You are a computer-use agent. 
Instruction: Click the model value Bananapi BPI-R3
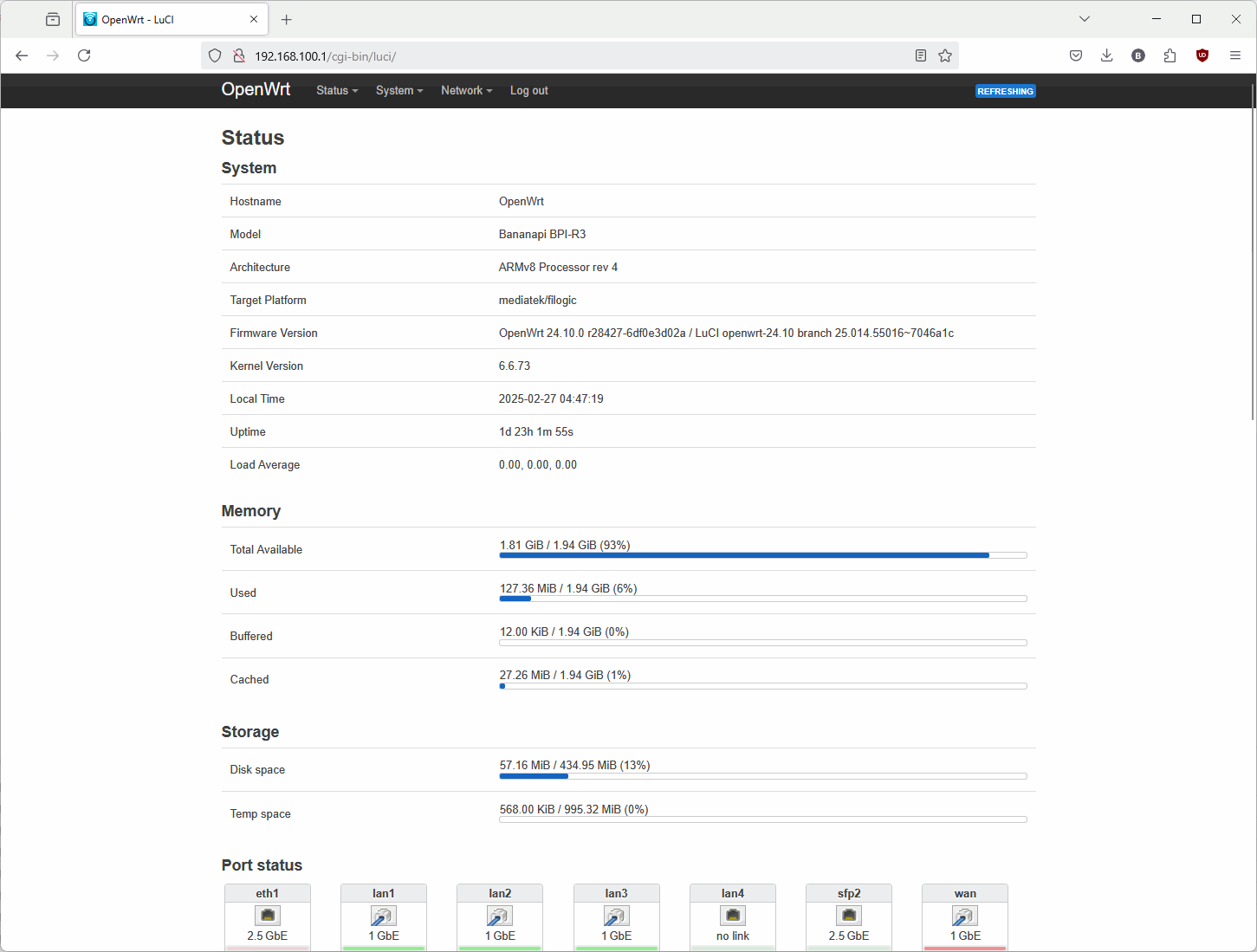click(542, 234)
